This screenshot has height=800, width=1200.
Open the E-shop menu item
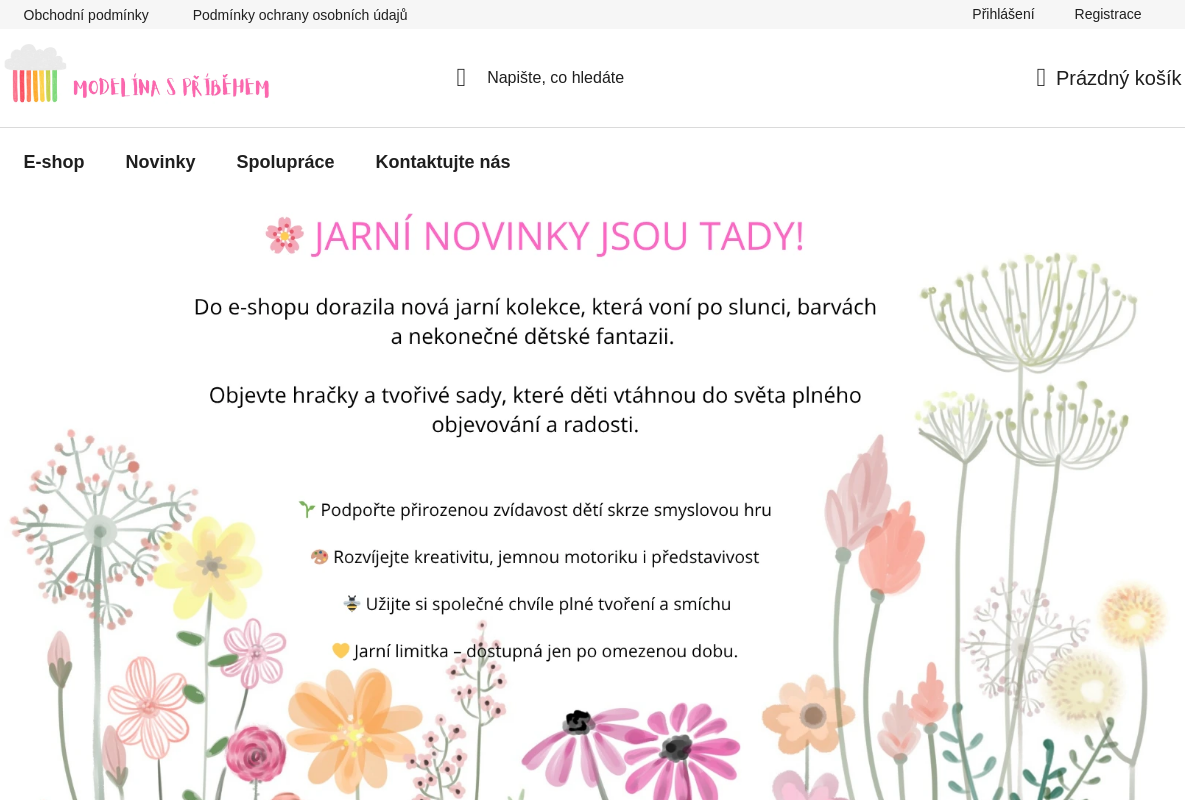pyautogui.click(x=54, y=161)
